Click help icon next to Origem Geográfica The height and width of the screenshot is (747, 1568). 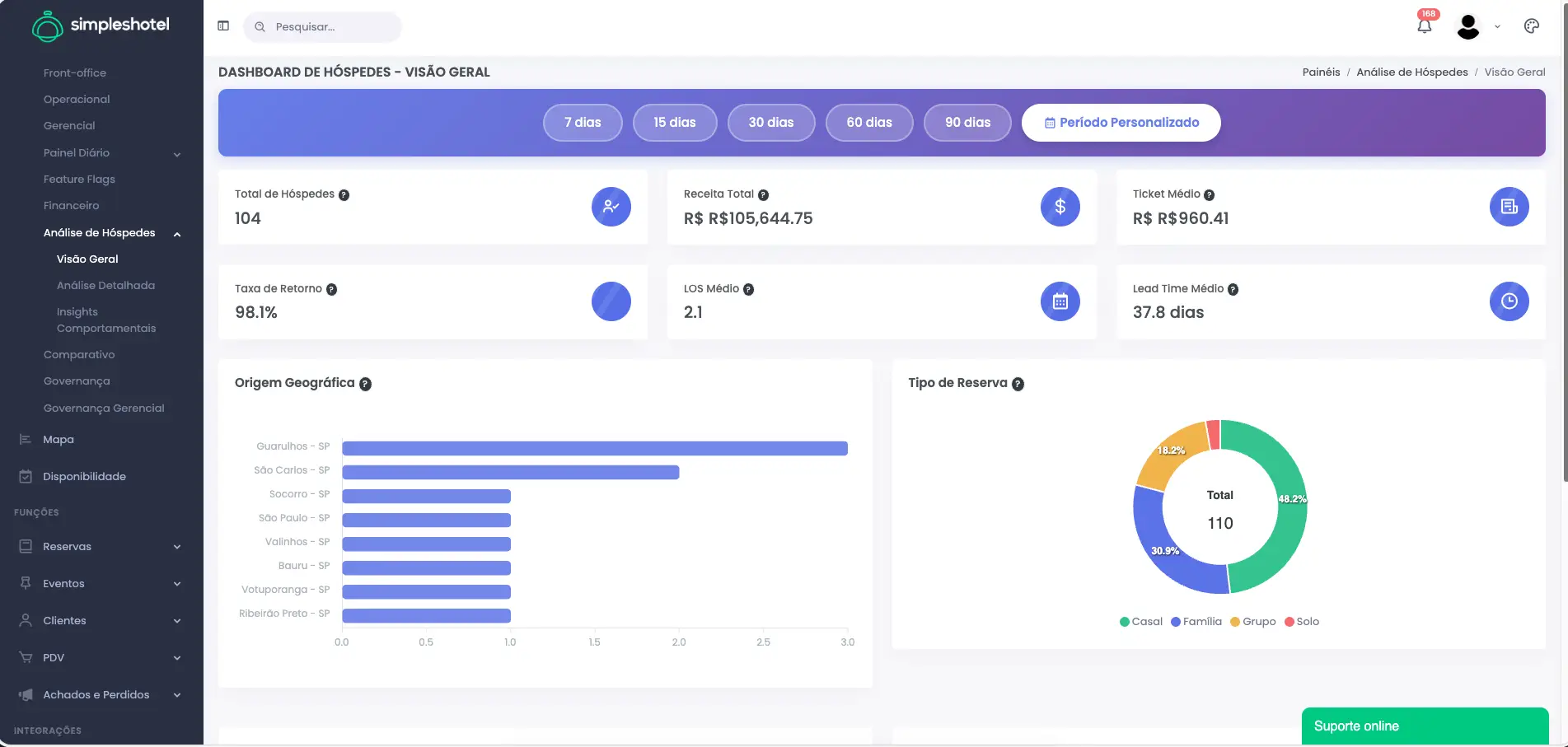tap(365, 384)
